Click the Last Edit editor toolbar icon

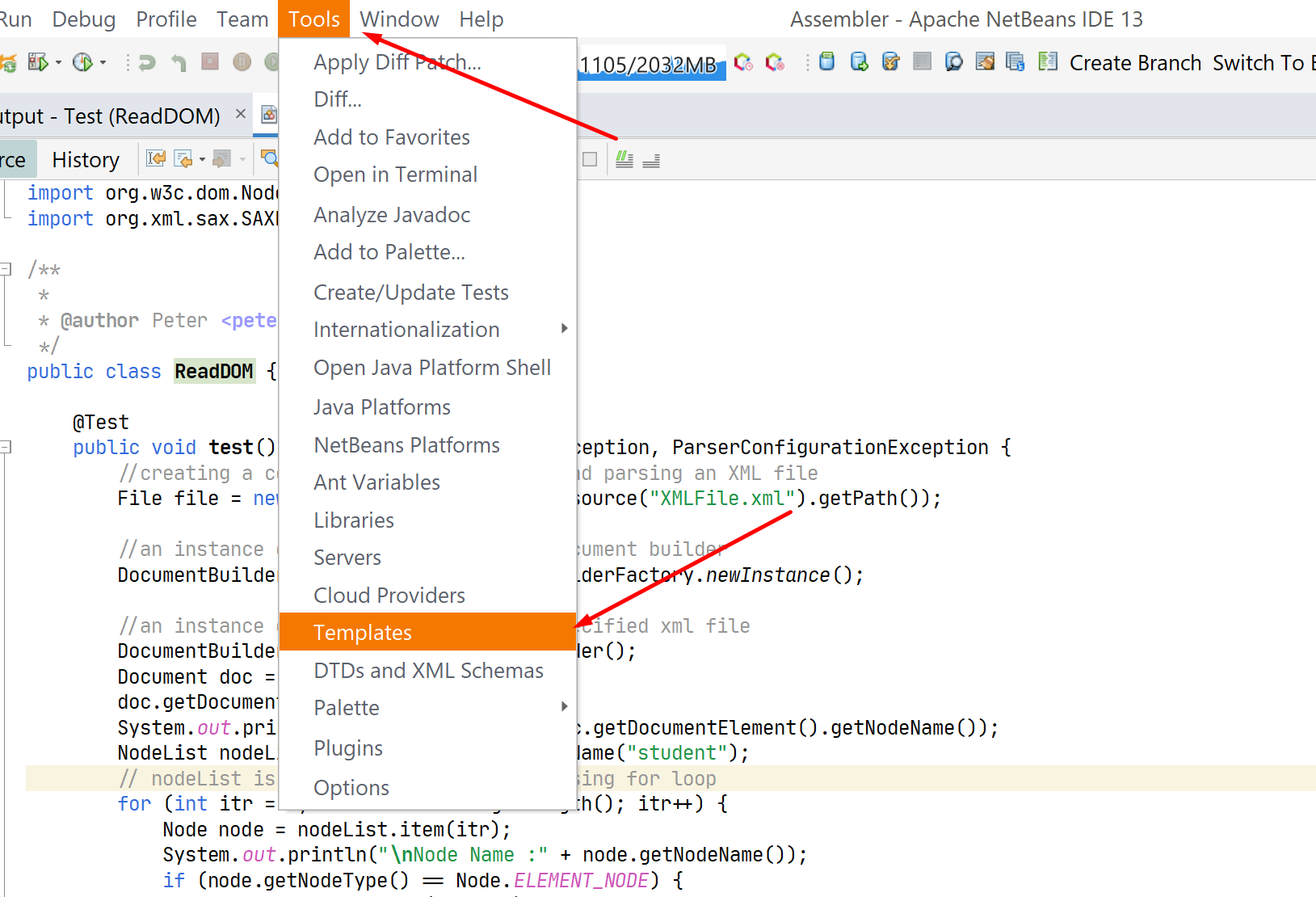click(x=156, y=159)
